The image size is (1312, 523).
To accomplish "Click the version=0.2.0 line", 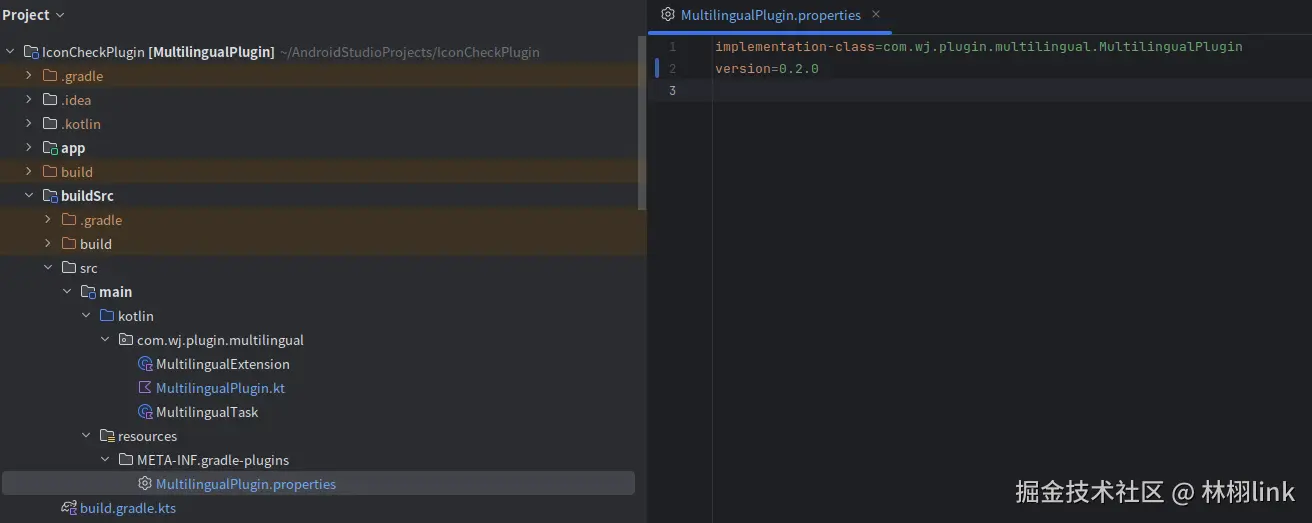I will click(767, 69).
